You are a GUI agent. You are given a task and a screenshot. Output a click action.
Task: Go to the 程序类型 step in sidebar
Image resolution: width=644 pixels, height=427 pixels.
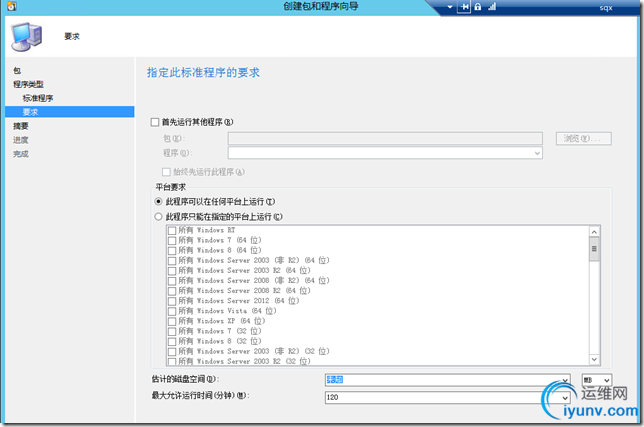[28, 84]
